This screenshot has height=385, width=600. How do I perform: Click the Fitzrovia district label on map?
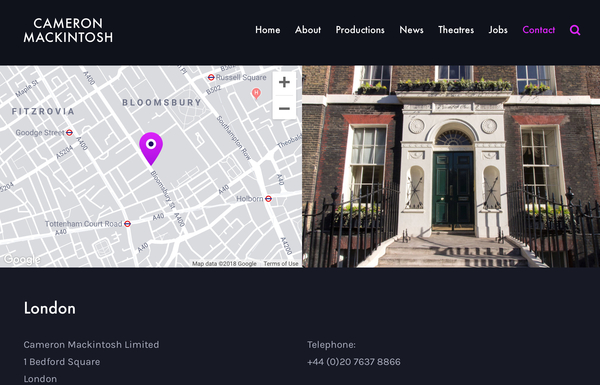(x=43, y=111)
